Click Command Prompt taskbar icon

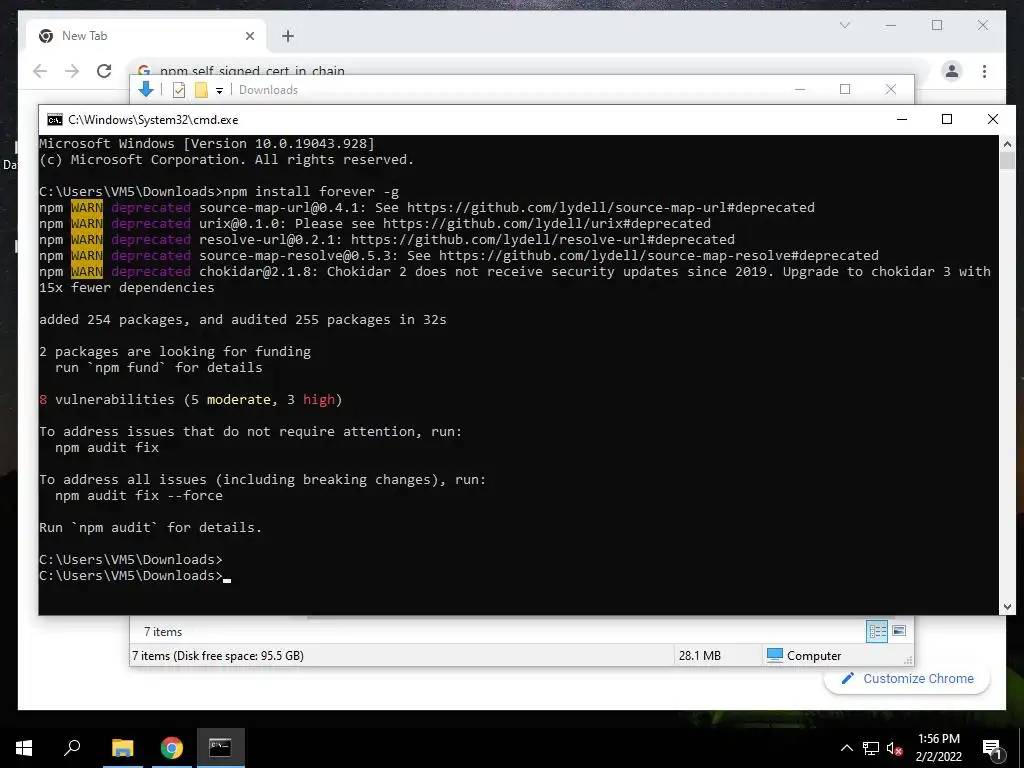pos(220,748)
